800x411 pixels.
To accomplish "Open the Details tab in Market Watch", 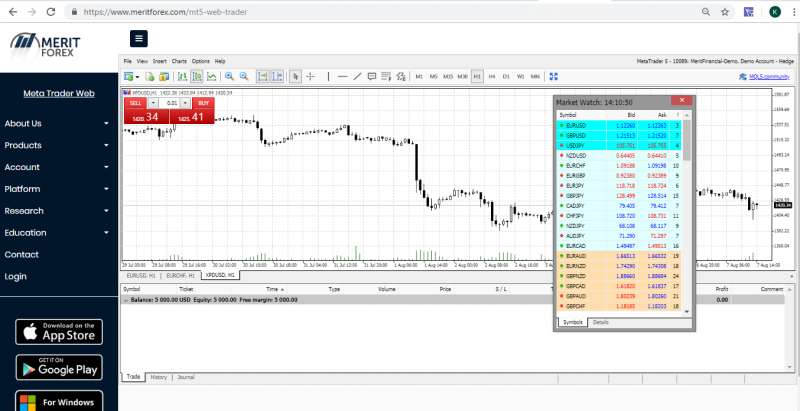I will [601, 322].
